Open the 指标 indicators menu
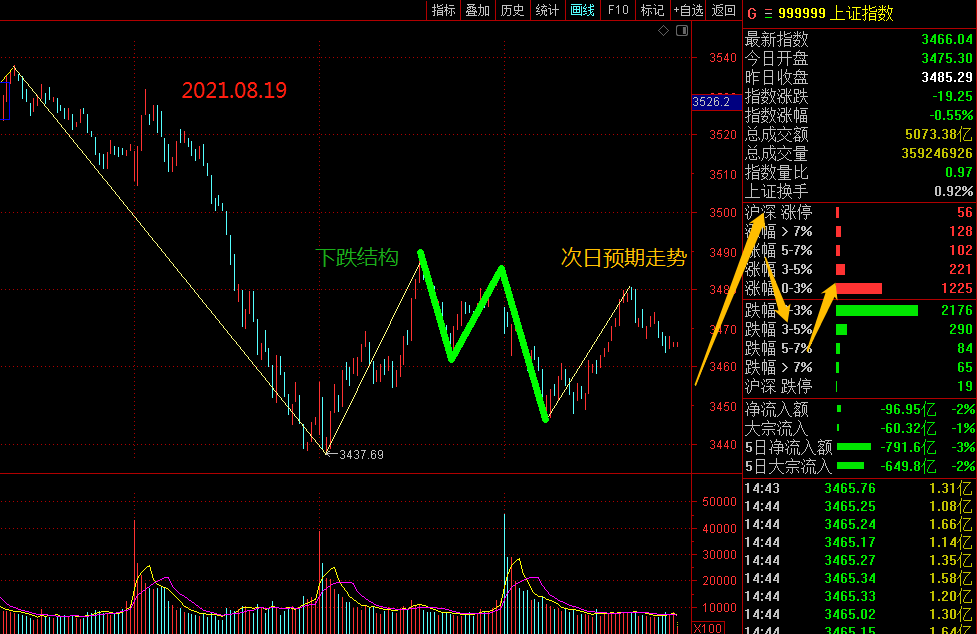977x634 pixels. coord(443,10)
